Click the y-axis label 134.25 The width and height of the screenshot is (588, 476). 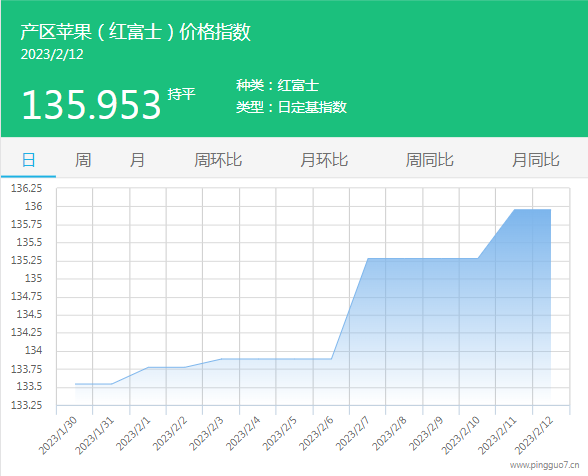pyautogui.click(x=27, y=332)
